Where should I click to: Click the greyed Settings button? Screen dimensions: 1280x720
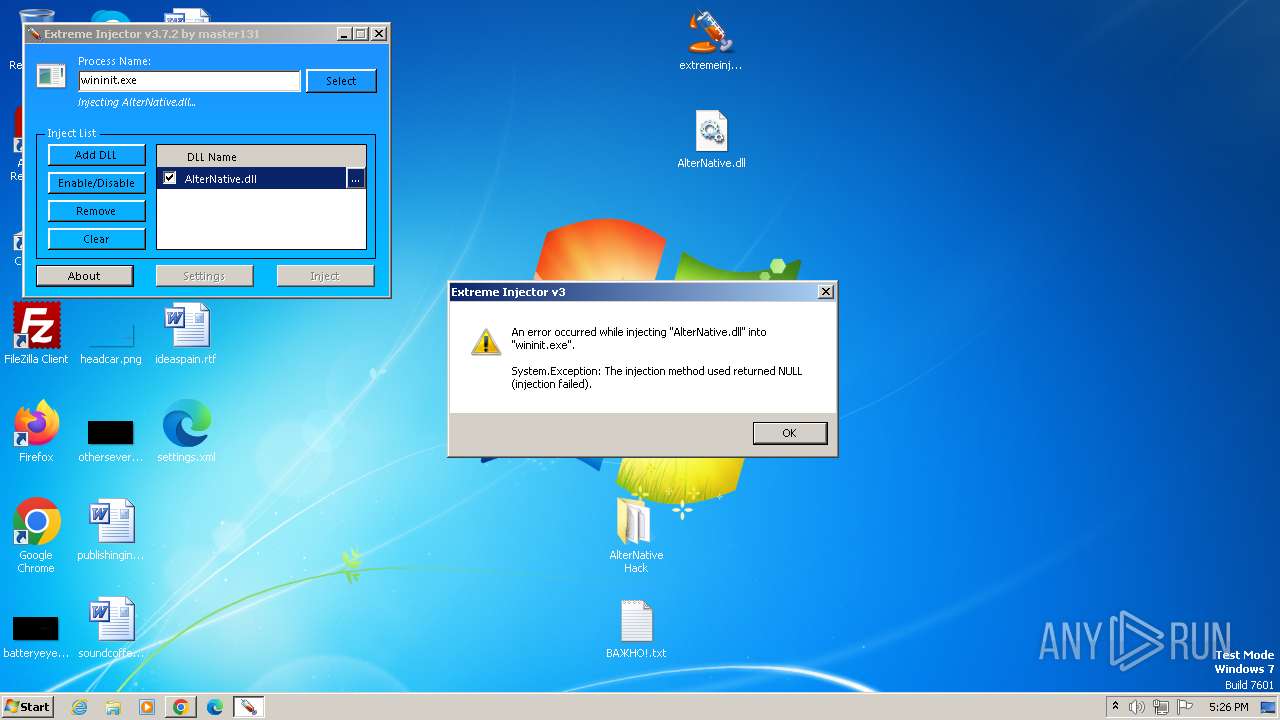click(204, 276)
